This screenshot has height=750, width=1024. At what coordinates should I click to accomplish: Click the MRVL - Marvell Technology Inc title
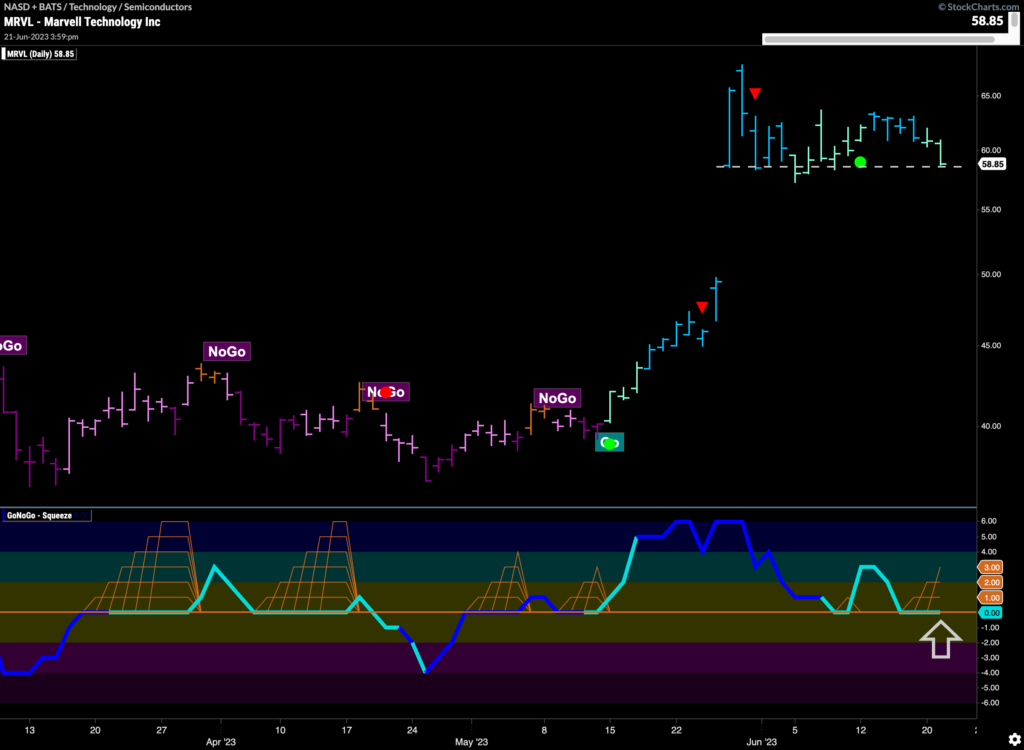(81, 21)
